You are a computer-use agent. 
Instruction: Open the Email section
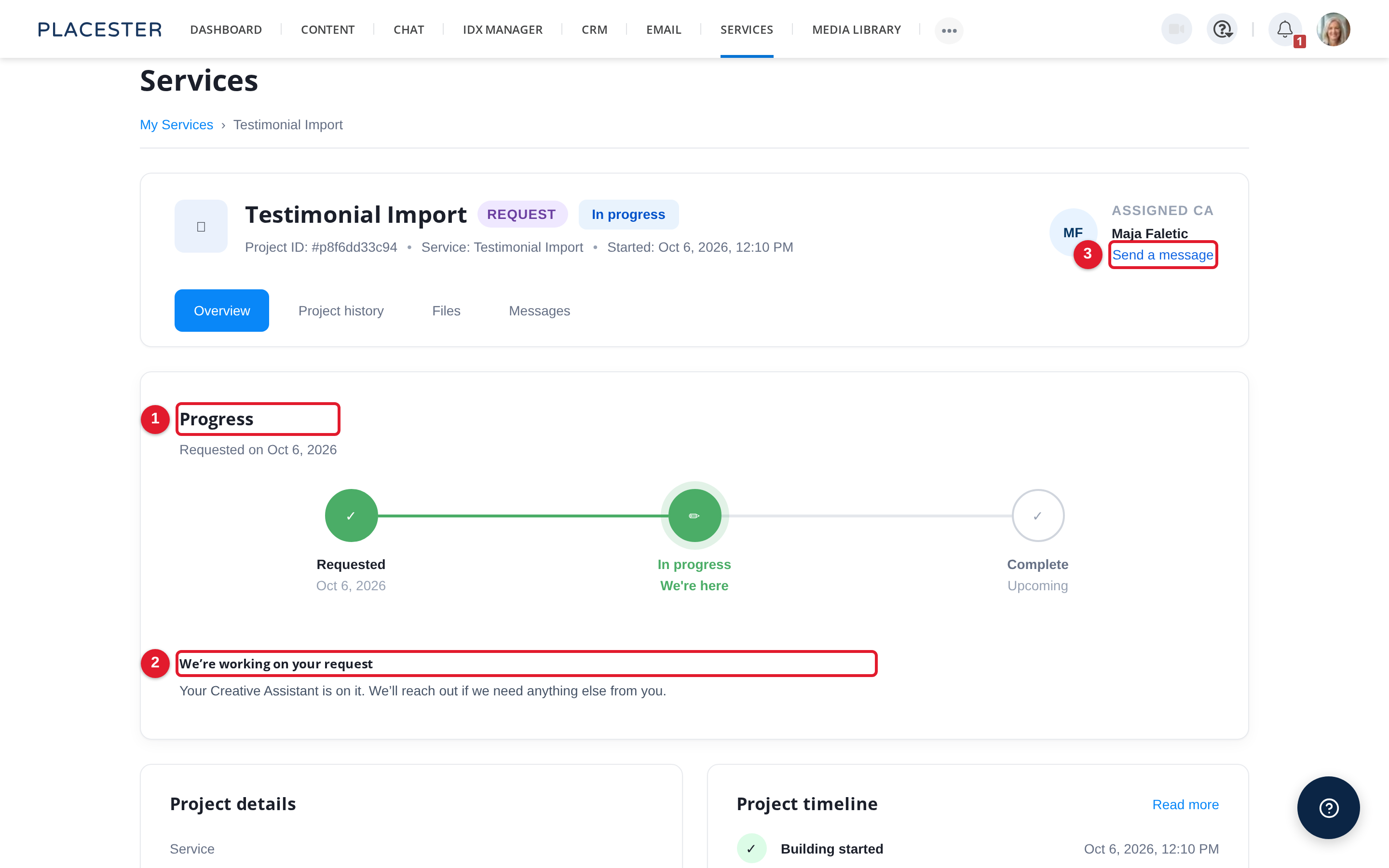point(664,29)
